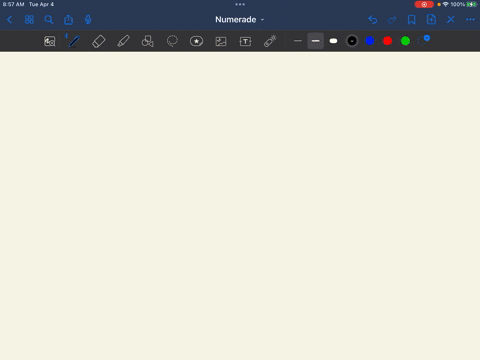Select the black pen color
The width and height of the screenshot is (480, 360).
[352, 41]
